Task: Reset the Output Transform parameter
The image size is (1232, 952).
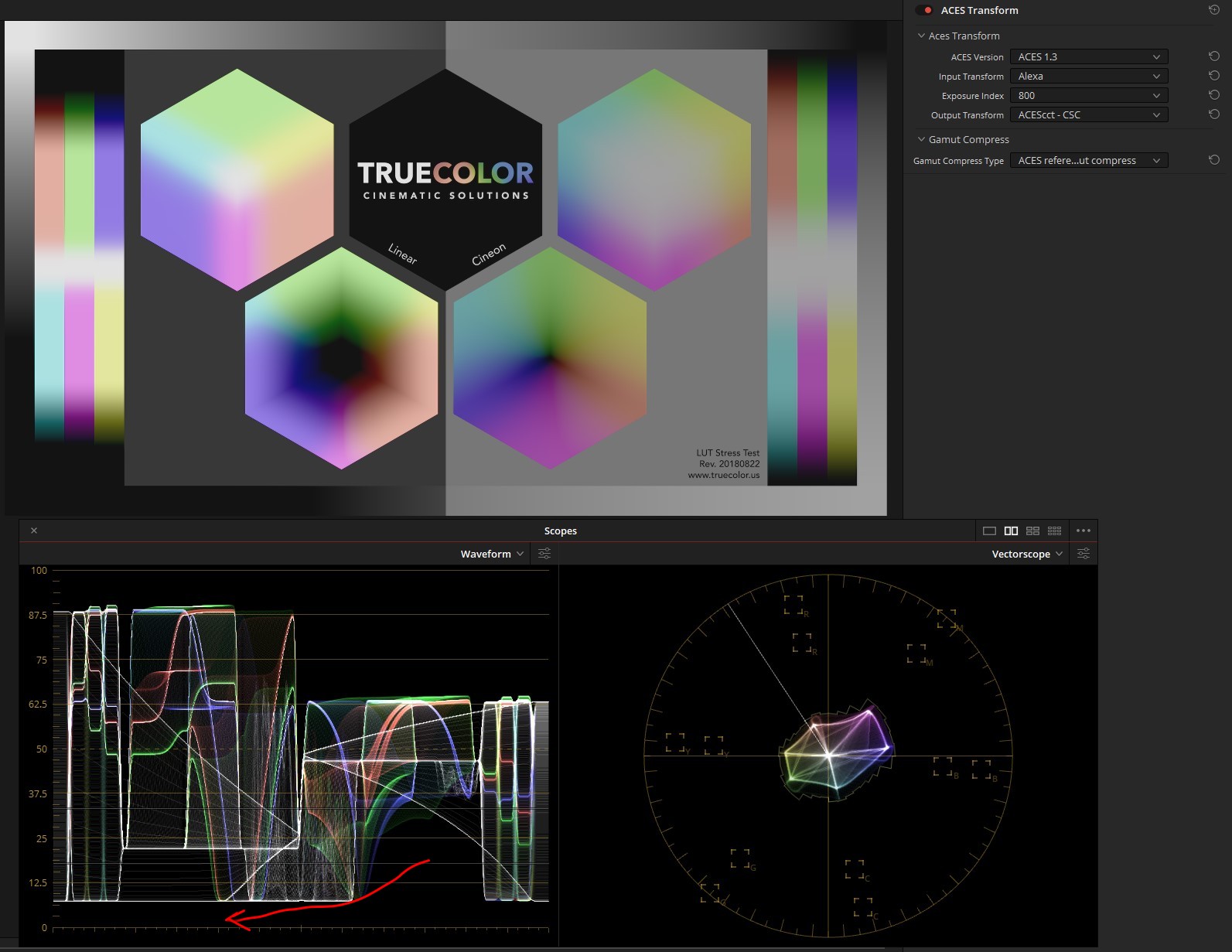Action: [x=1213, y=114]
